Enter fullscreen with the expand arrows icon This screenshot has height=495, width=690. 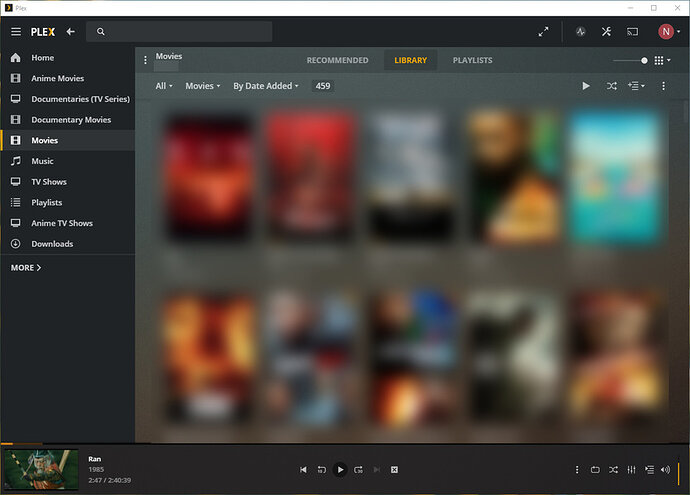(x=543, y=32)
